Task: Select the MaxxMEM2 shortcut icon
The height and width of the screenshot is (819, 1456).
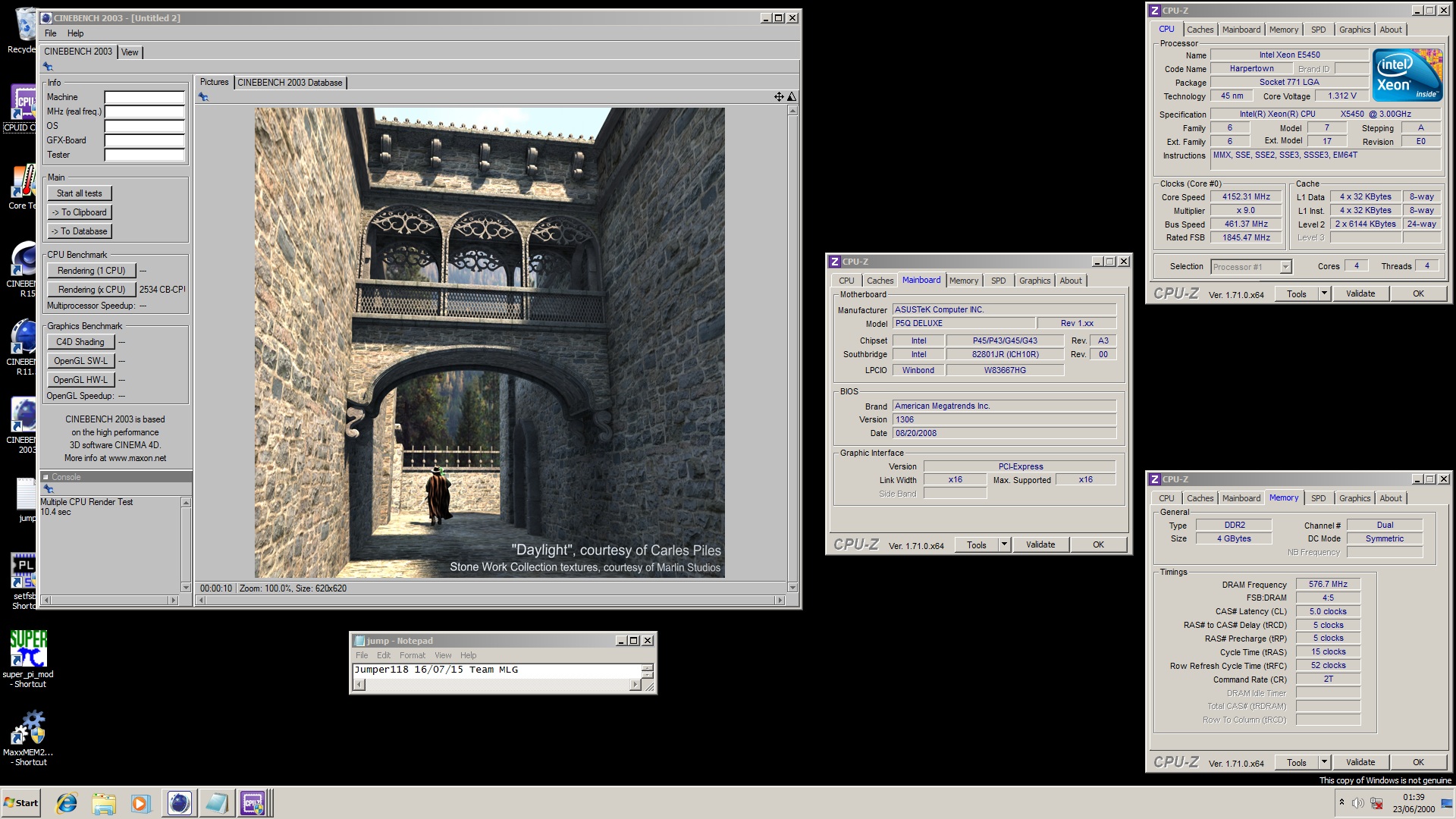Action: [28, 738]
